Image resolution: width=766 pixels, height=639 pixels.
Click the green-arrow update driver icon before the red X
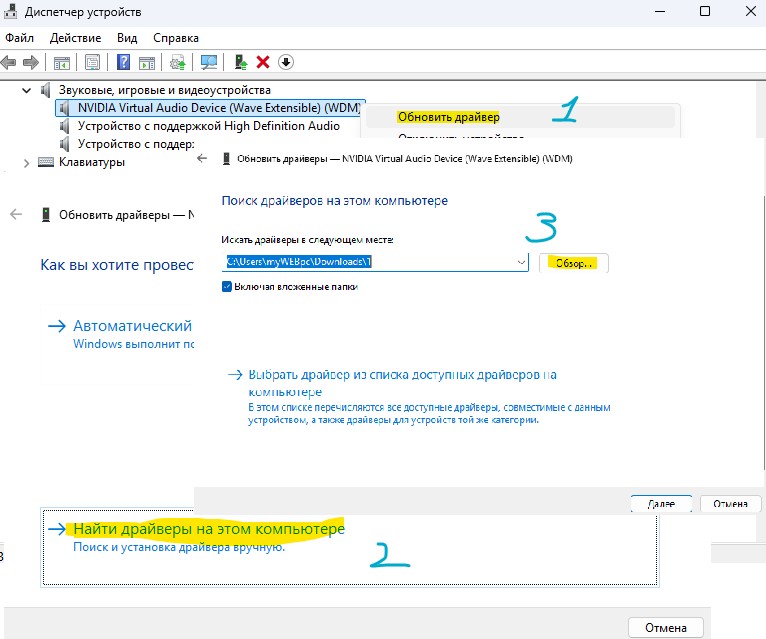point(241,62)
